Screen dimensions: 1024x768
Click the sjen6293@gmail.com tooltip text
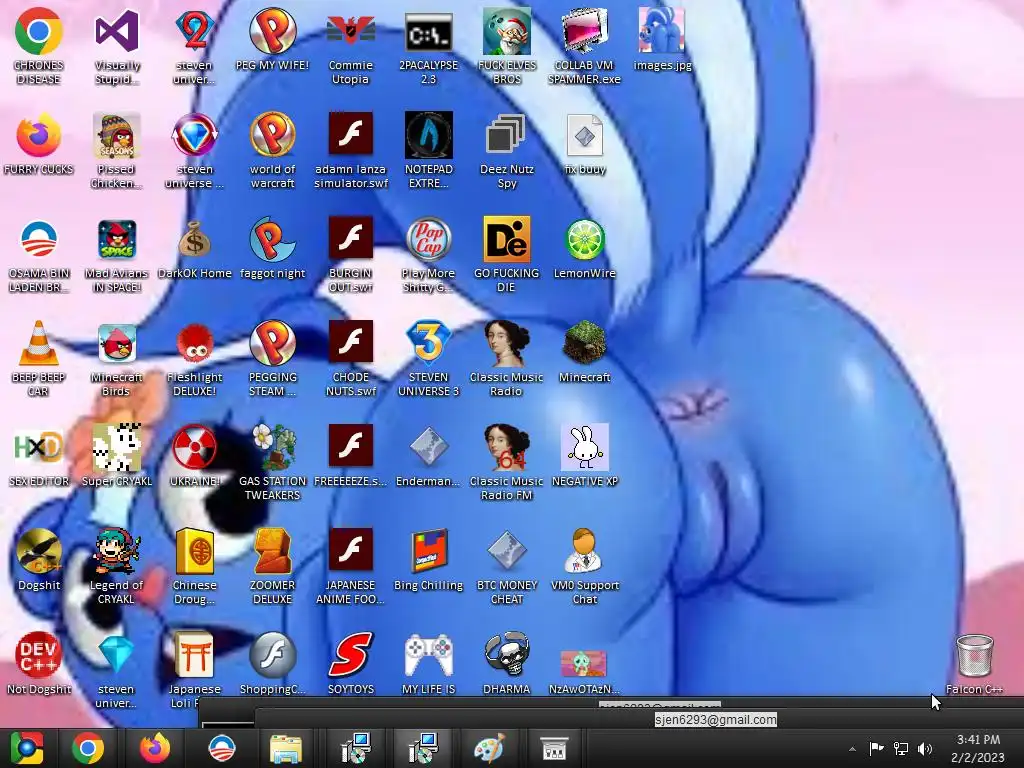click(x=716, y=720)
